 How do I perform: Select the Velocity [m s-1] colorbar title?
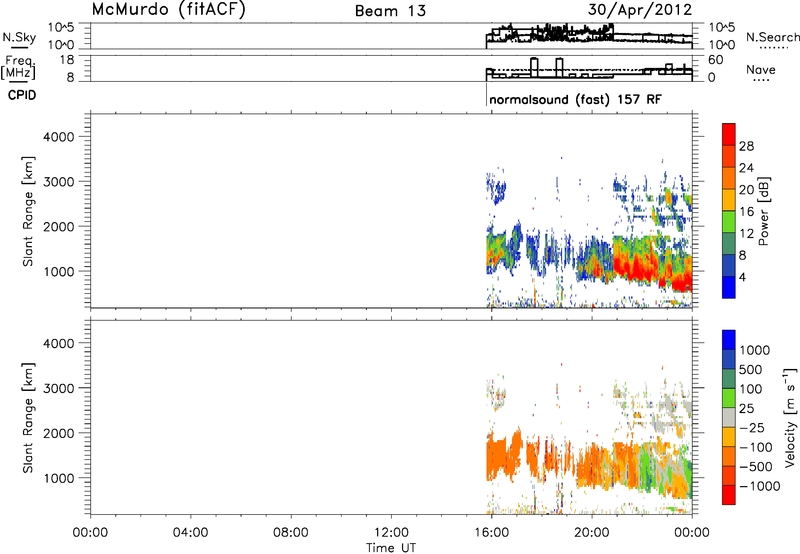point(790,417)
